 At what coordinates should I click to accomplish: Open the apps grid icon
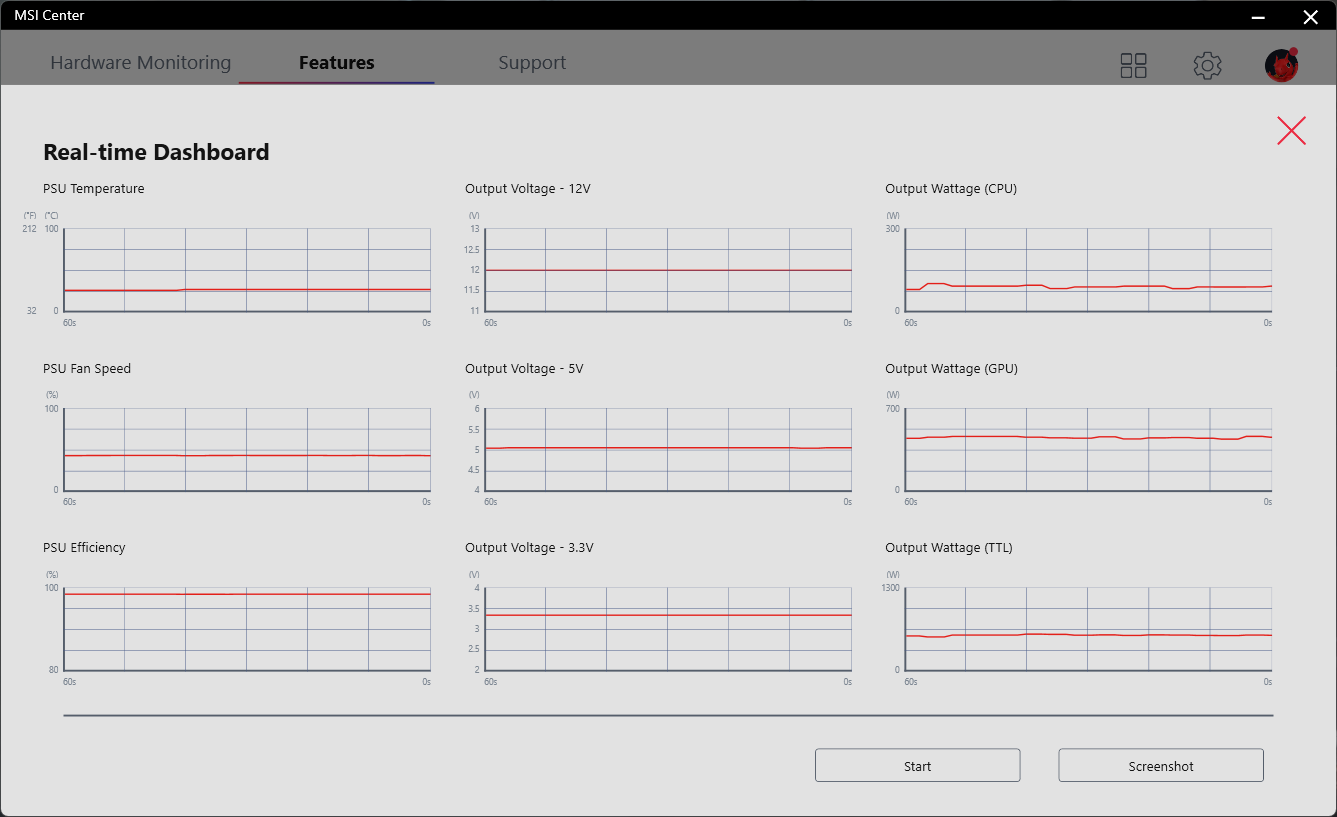(x=1133, y=66)
